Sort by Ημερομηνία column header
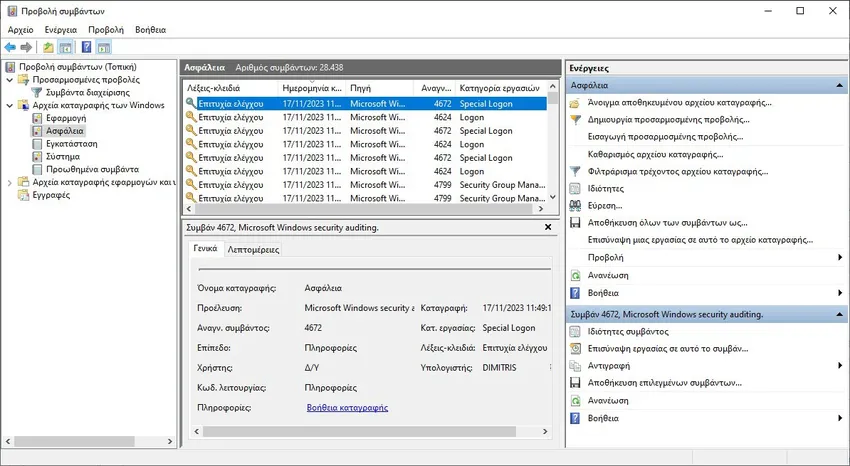This screenshot has height=466, width=850. [312, 88]
